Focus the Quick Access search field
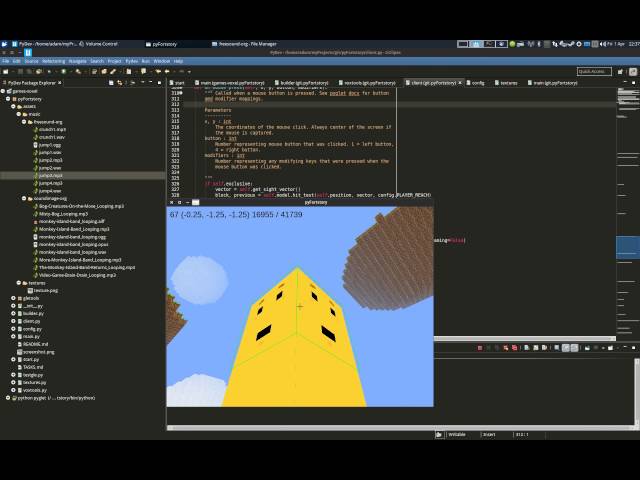 (x=594, y=71)
